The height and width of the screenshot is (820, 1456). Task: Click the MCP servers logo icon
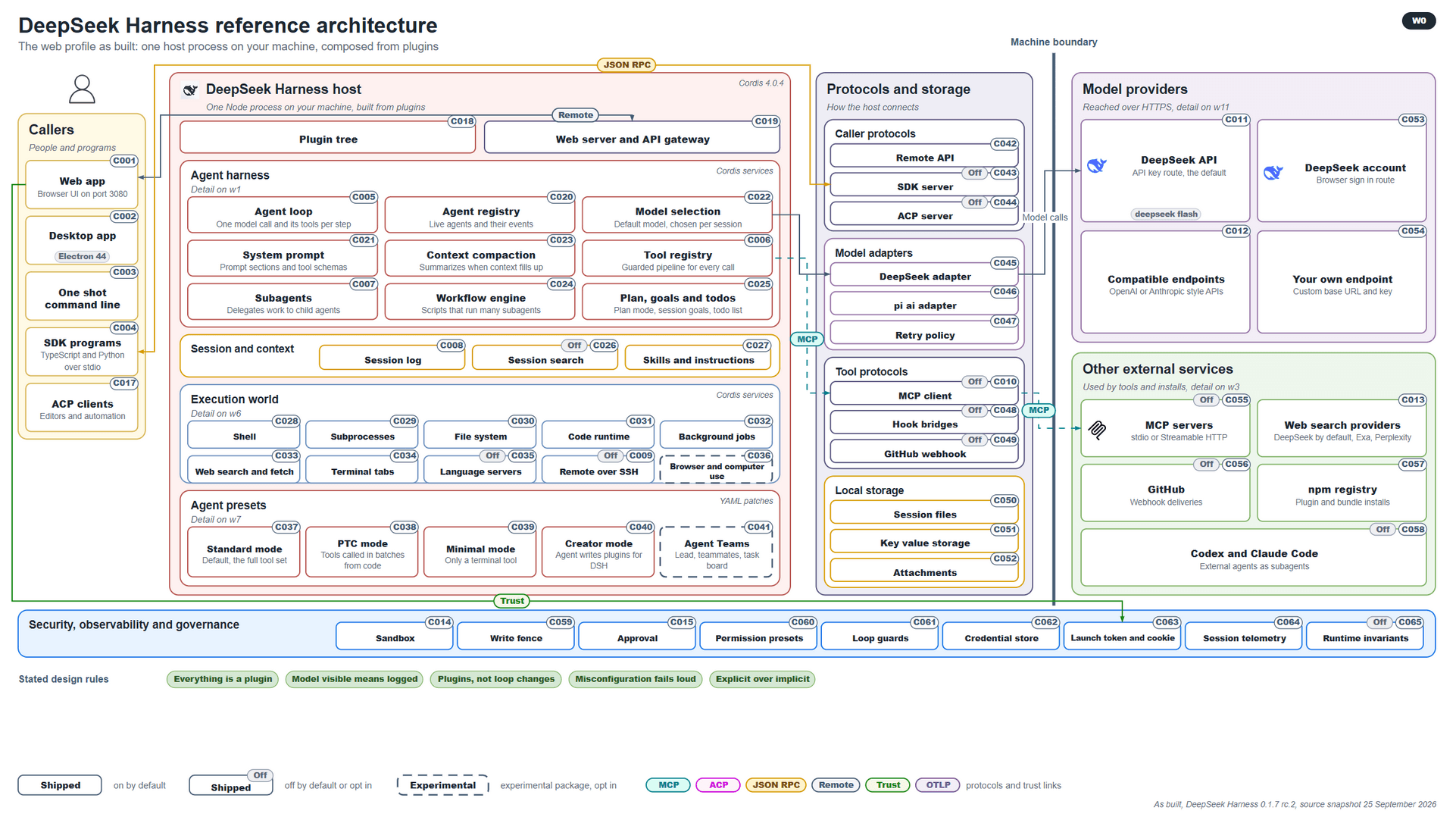(x=1097, y=430)
